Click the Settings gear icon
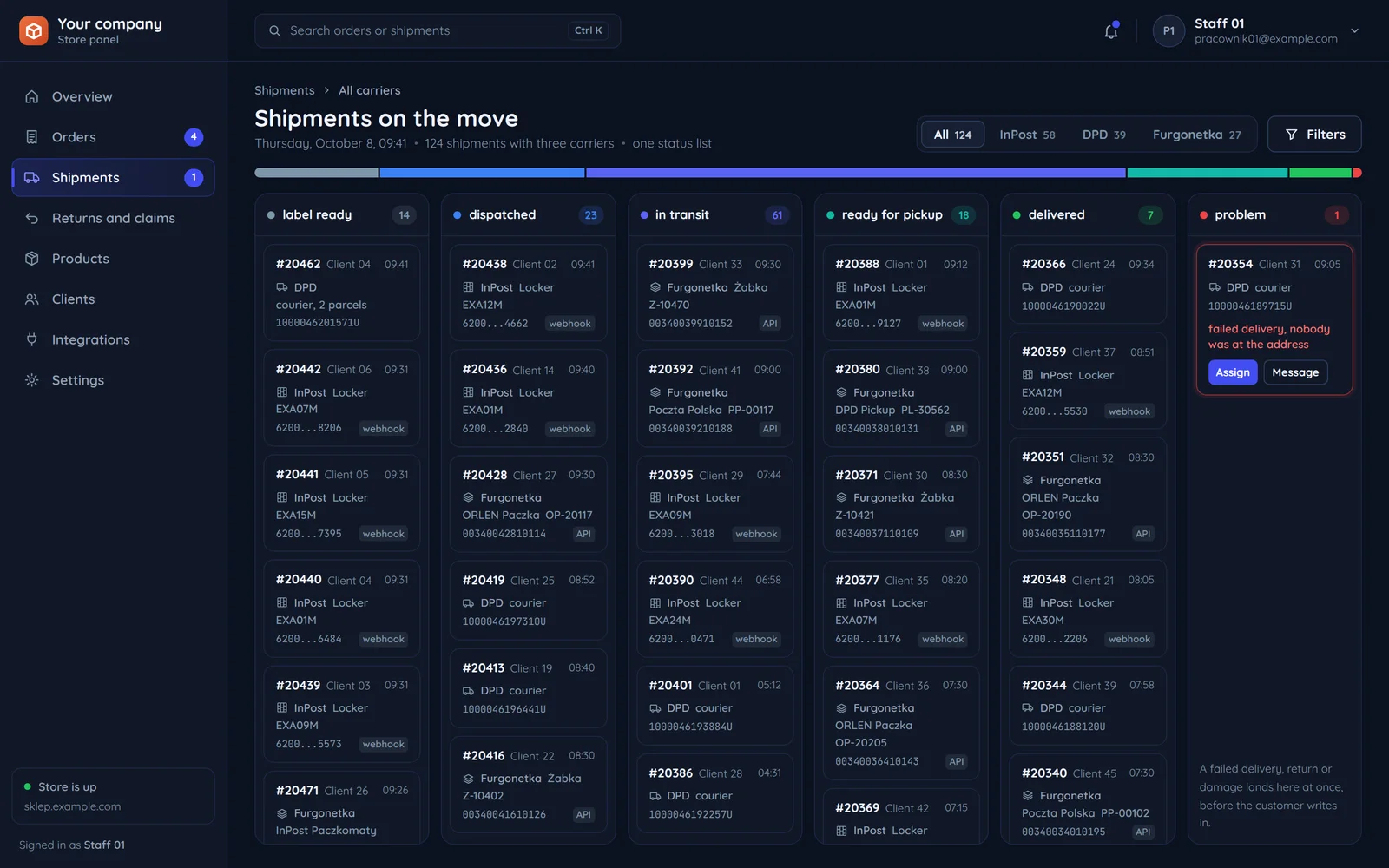Viewport: 1389px width, 868px height. (32, 380)
